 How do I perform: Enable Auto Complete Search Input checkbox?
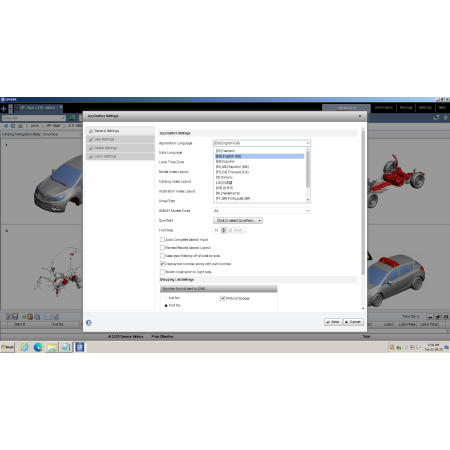[162, 240]
